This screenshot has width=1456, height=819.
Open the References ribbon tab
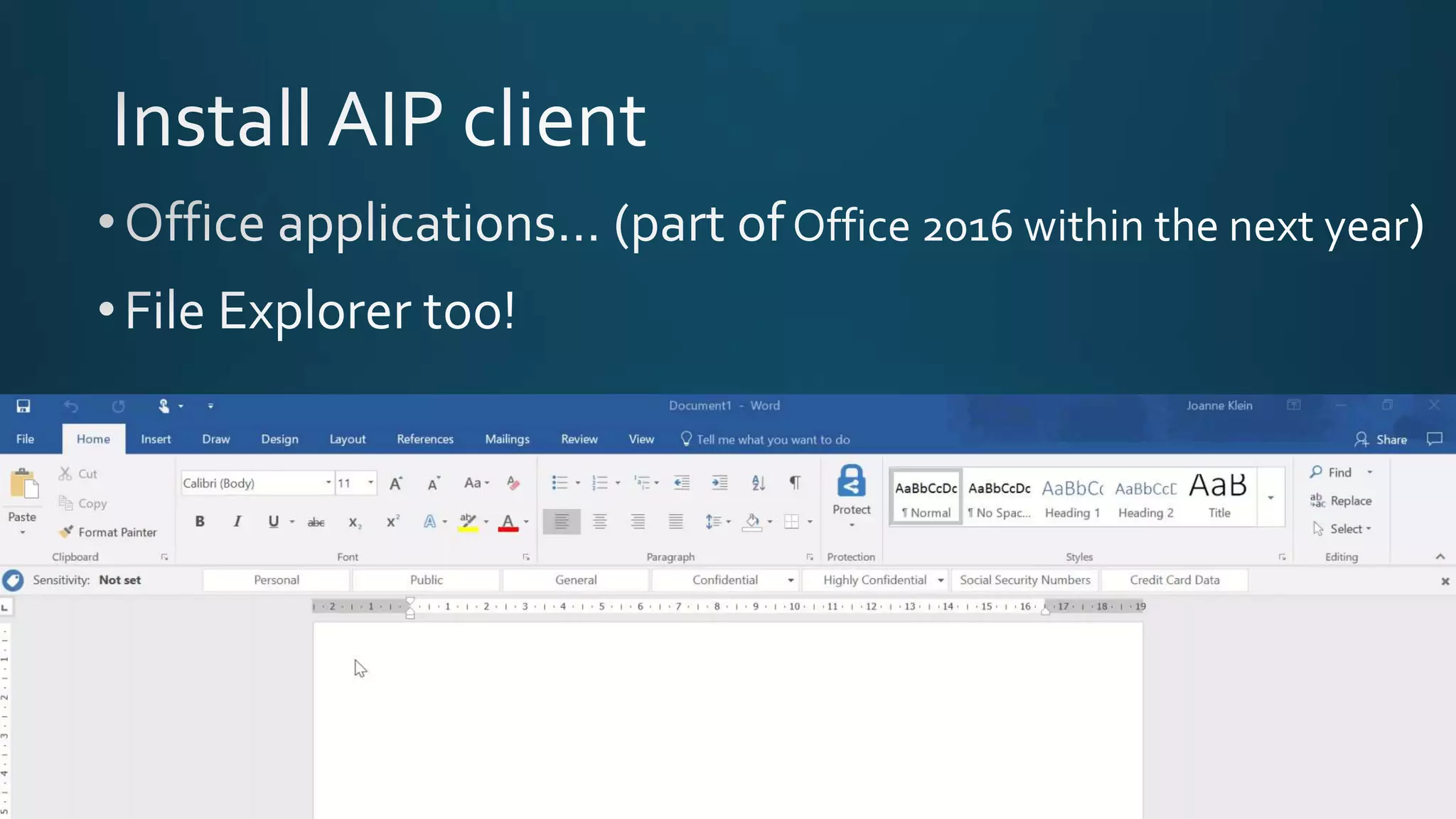coord(424,439)
